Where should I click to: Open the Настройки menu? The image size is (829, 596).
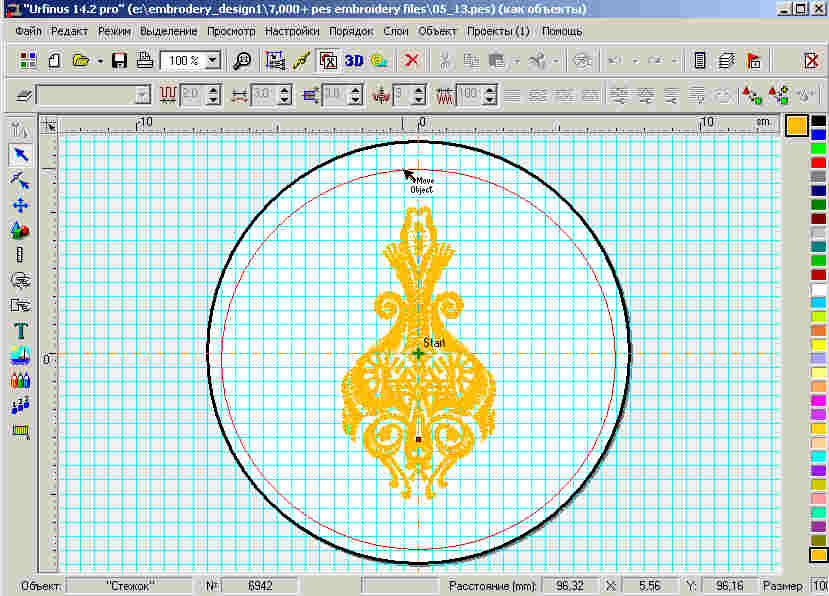point(292,31)
